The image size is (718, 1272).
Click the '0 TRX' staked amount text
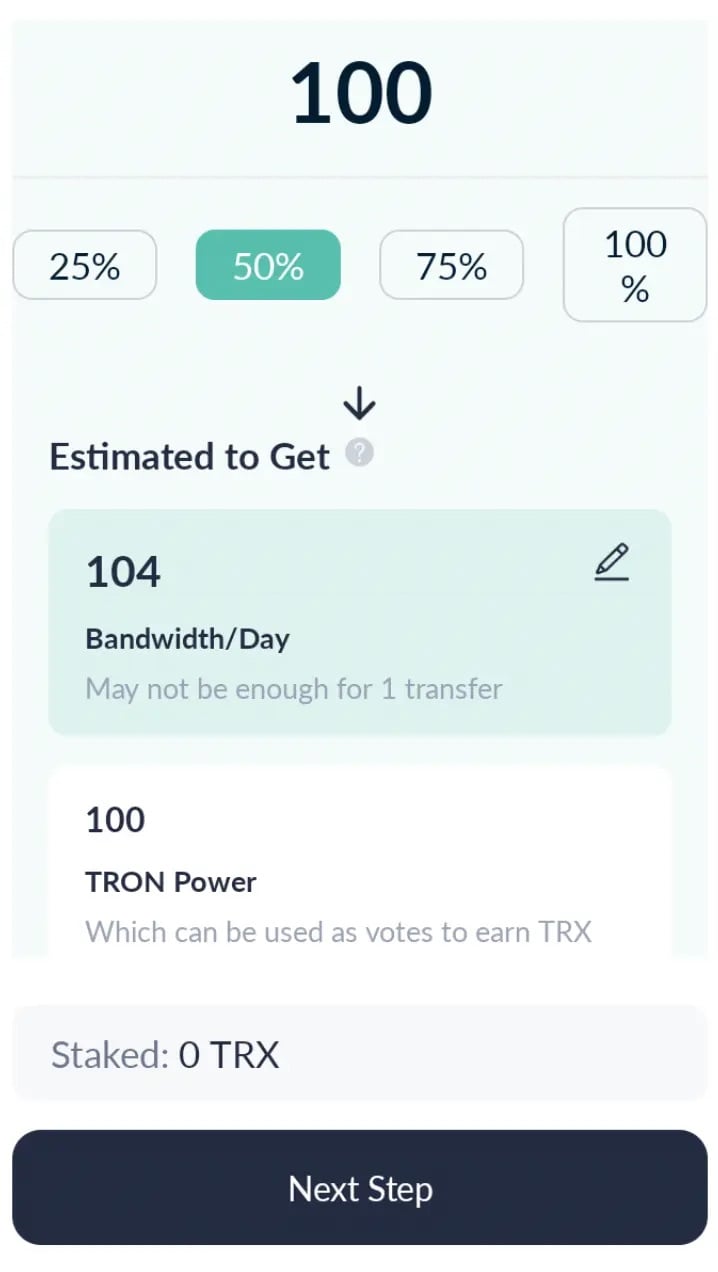tap(229, 1054)
